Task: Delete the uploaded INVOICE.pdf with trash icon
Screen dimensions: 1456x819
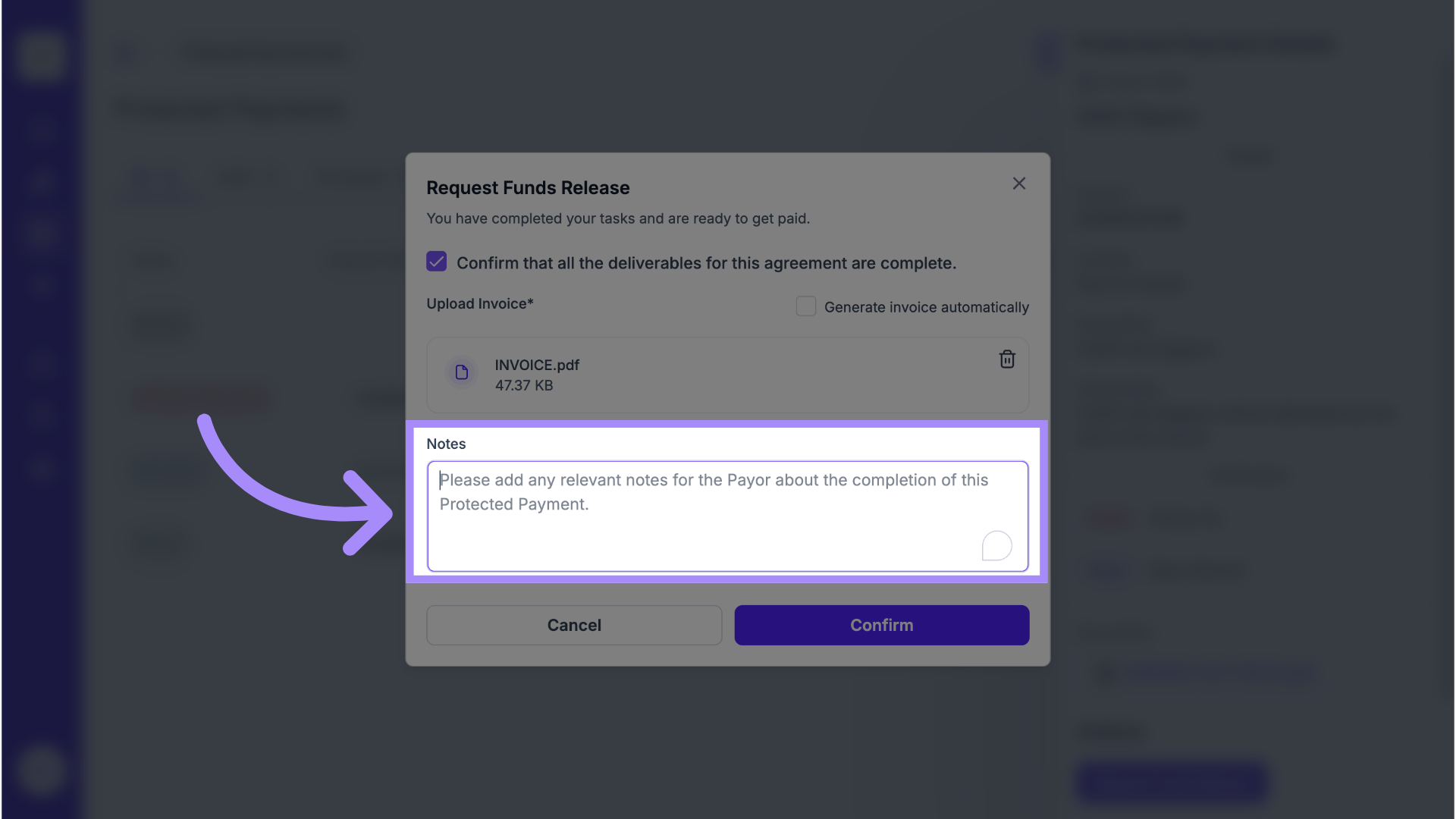Action: coord(1006,359)
